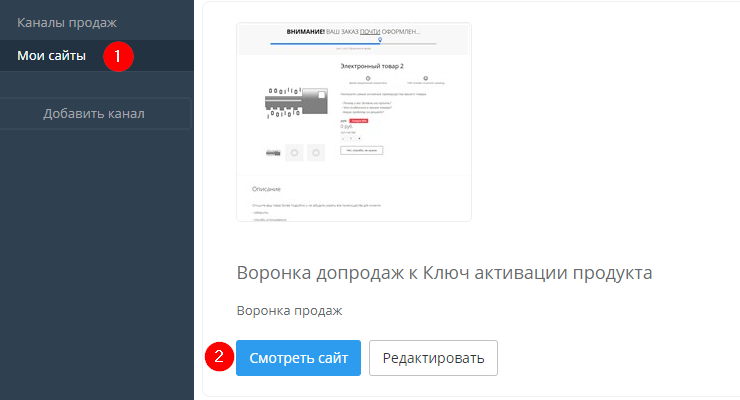Click the outlined decline button in the preview
The height and width of the screenshot is (400, 740).
pos(361,149)
